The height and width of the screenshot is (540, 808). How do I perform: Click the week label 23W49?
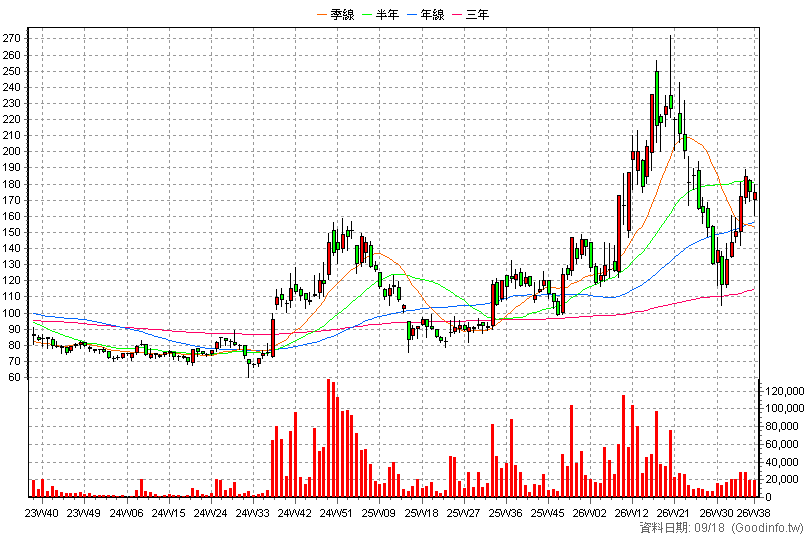coord(84,513)
